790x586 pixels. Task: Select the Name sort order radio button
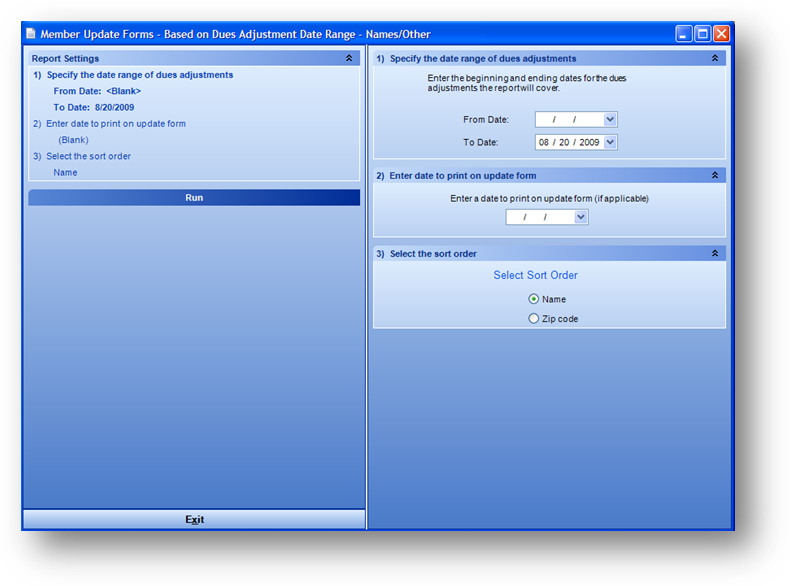[x=534, y=299]
